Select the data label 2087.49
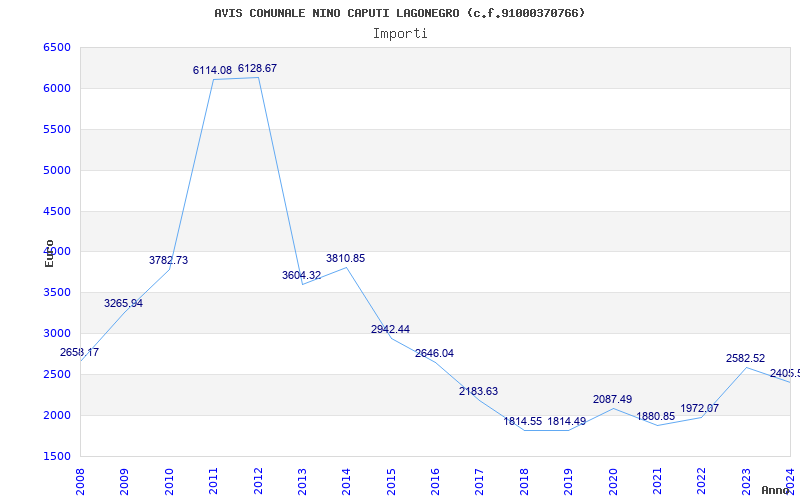The height and width of the screenshot is (500, 800). [612, 399]
